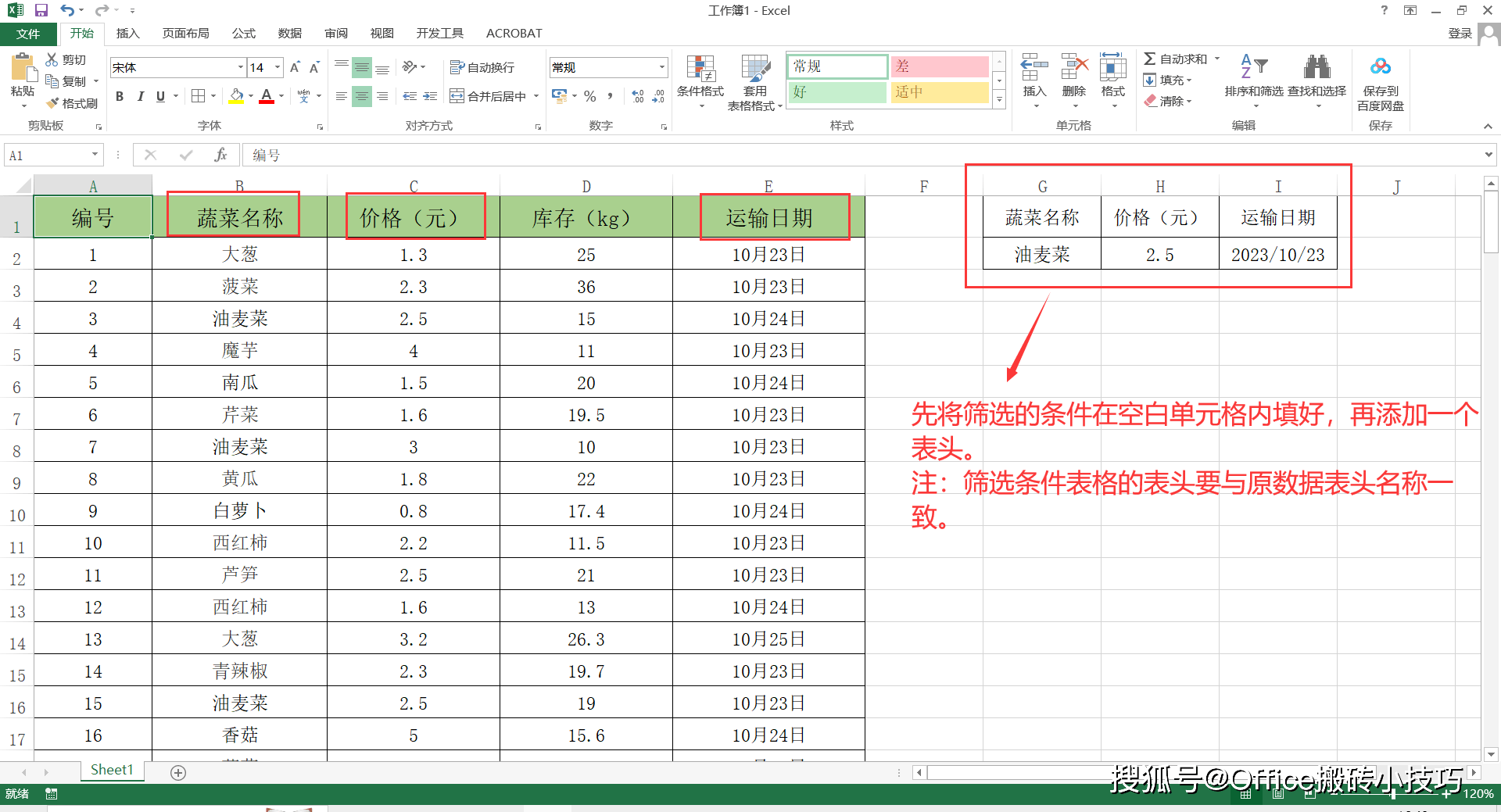Image resolution: width=1501 pixels, height=812 pixels.
Task: Toggle Bold formatting
Action: (120, 96)
